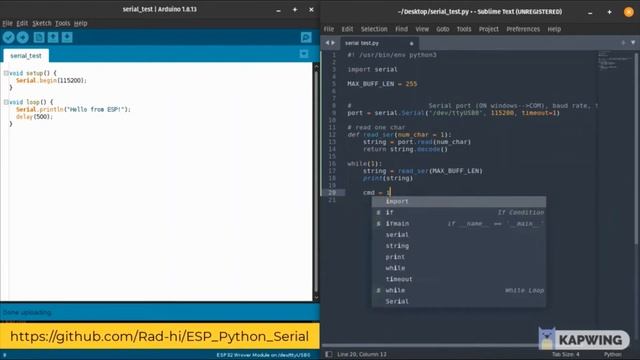The width and height of the screenshot is (640, 360).
Task: Create a New sketch in Arduino toolbar
Action: pos(39,38)
